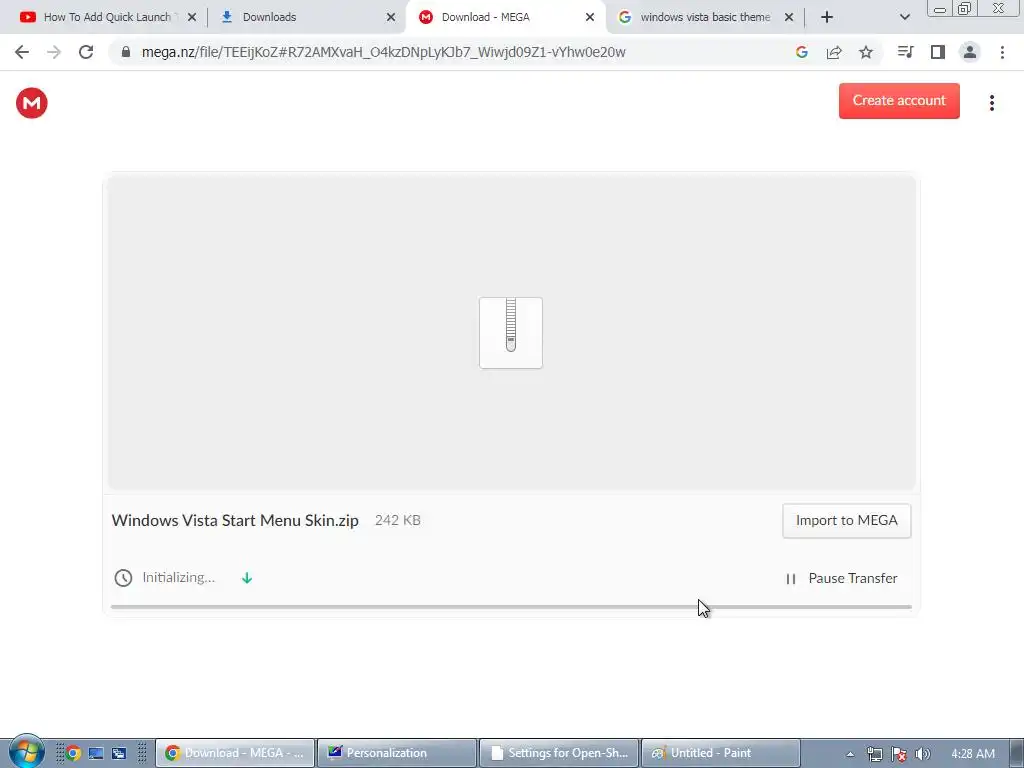This screenshot has width=1024, height=768.
Task: Click the 242 KB file size text
Action: [398, 520]
